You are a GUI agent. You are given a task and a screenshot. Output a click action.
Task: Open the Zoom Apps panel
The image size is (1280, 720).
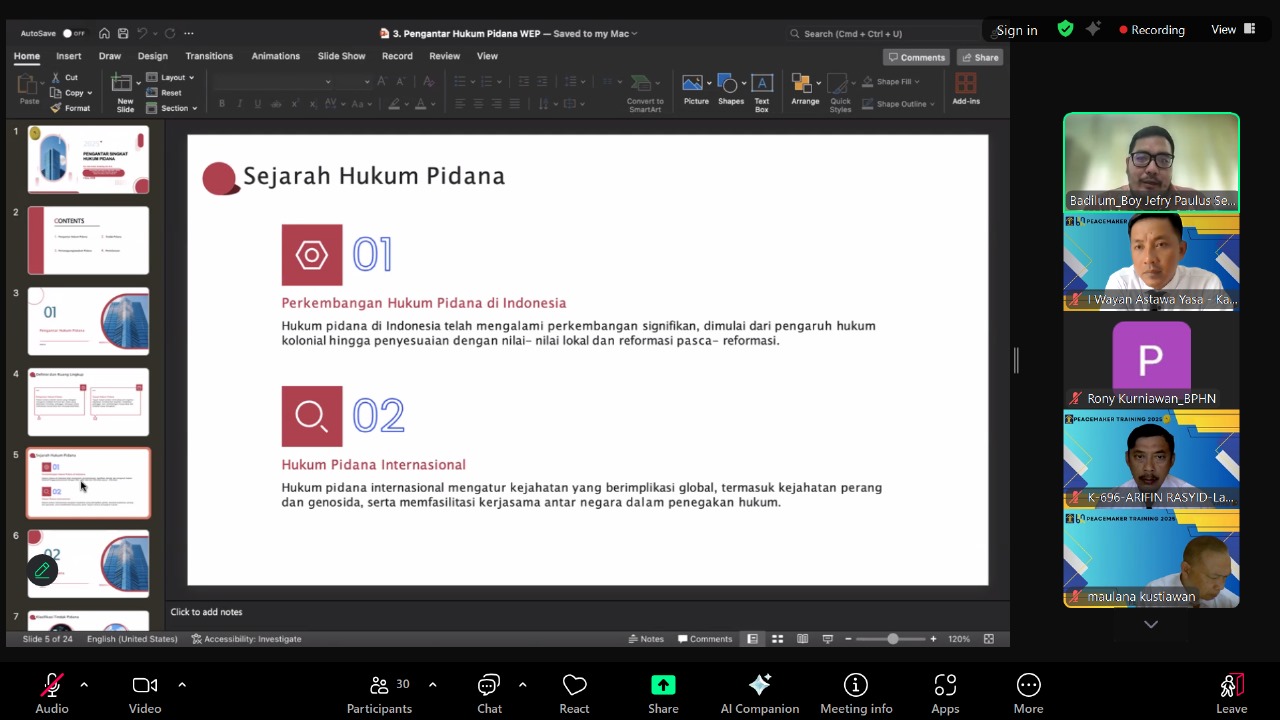(x=945, y=686)
